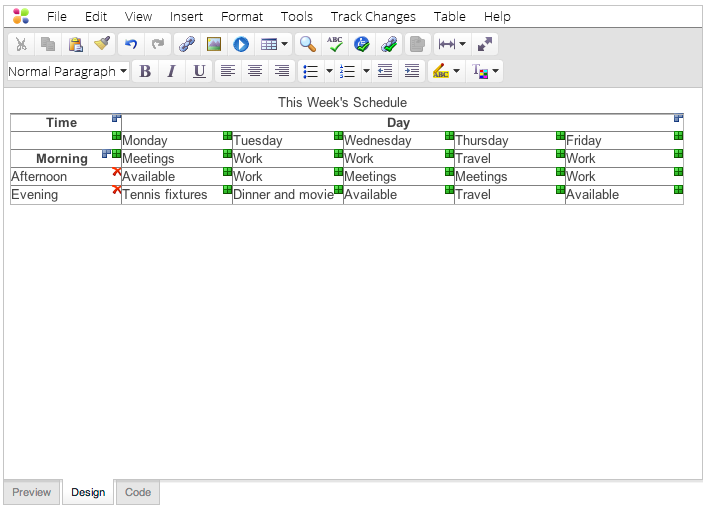Click the green marker in Monday cell
This screenshot has height=509, width=710.
(x=227, y=136)
